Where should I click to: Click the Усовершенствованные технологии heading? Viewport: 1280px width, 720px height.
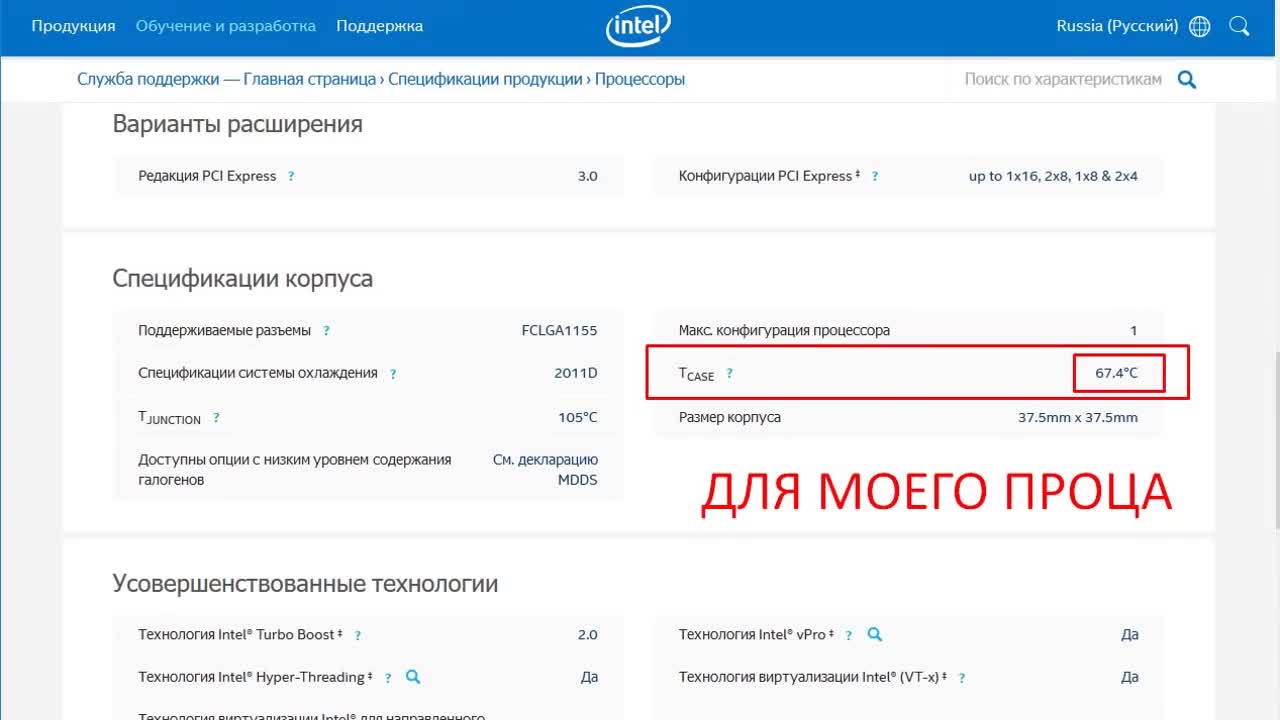[x=305, y=583]
